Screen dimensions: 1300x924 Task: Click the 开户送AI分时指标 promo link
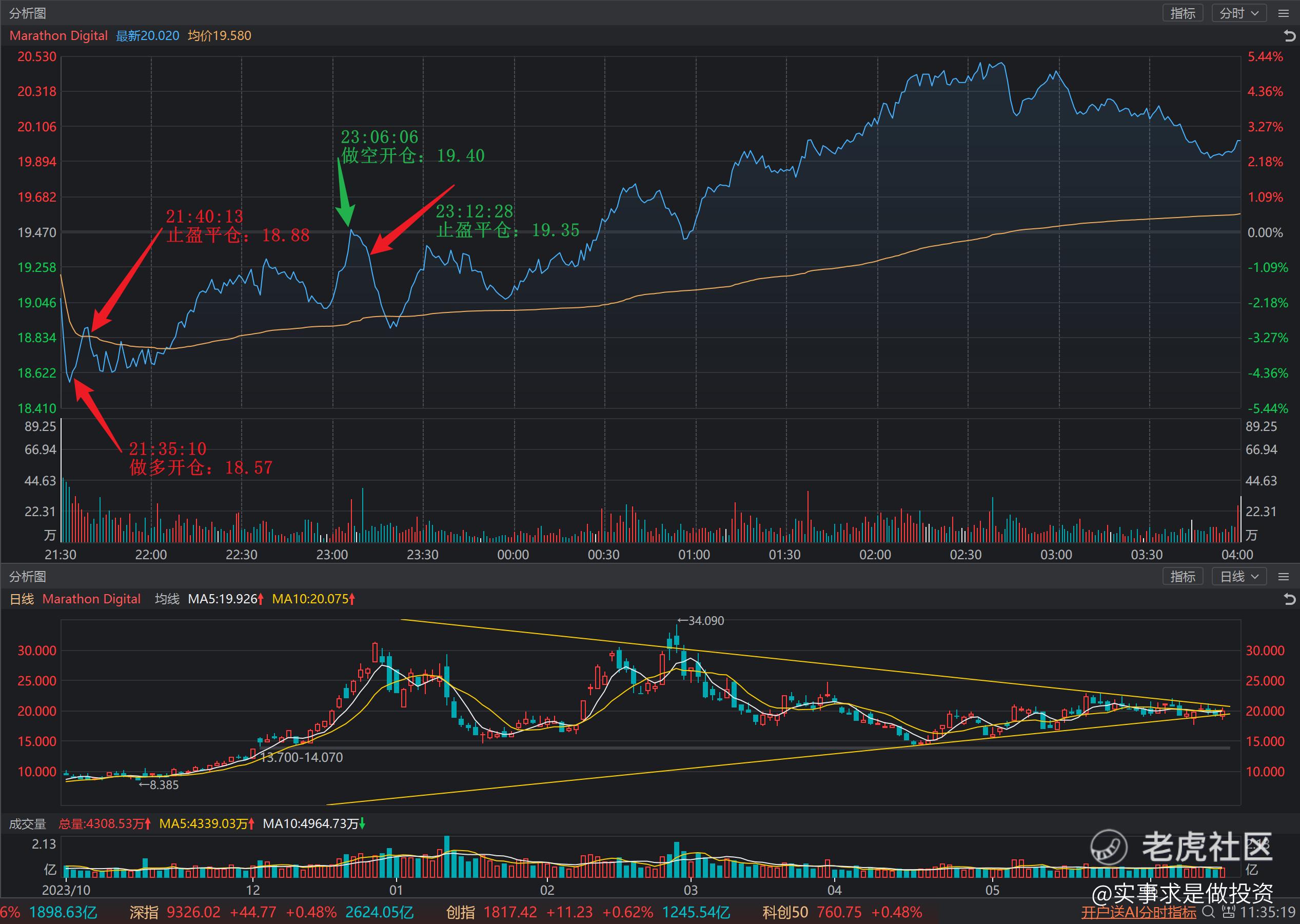click(x=1138, y=912)
